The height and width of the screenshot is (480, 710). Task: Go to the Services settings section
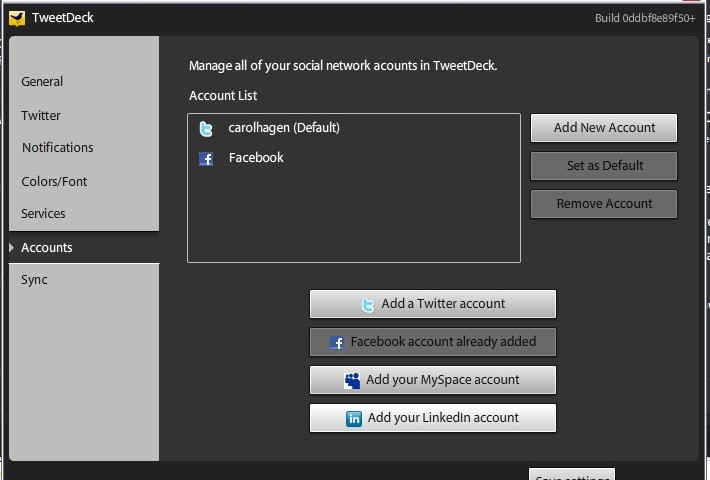coord(43,213)
